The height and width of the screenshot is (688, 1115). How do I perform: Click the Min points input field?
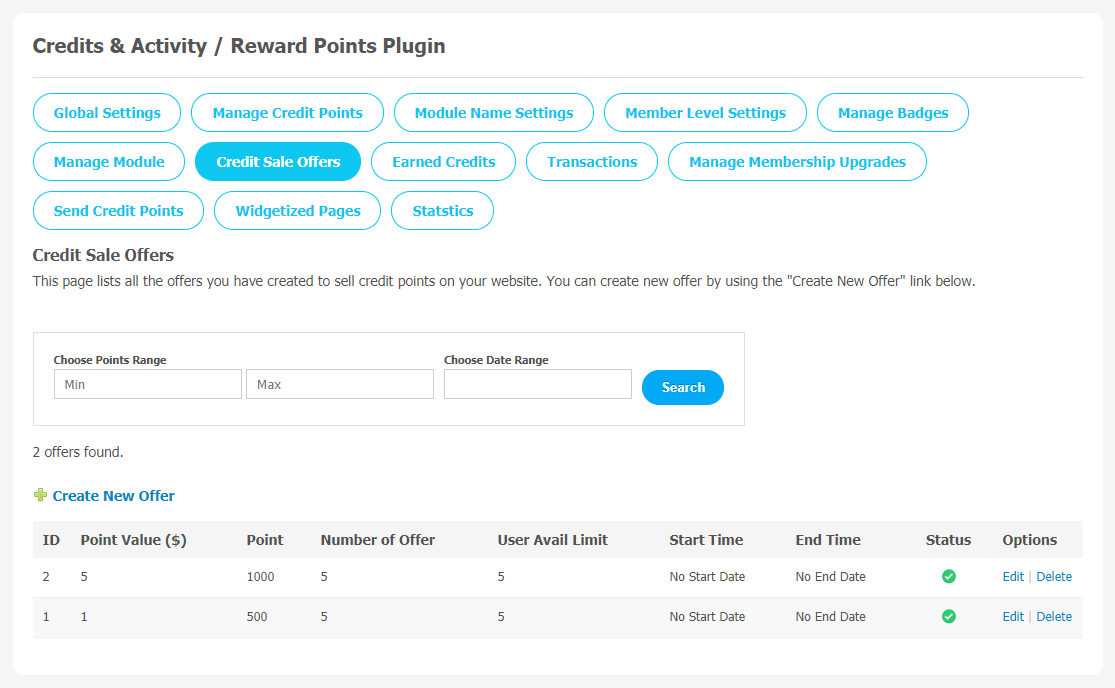click(x=148, y=384)
